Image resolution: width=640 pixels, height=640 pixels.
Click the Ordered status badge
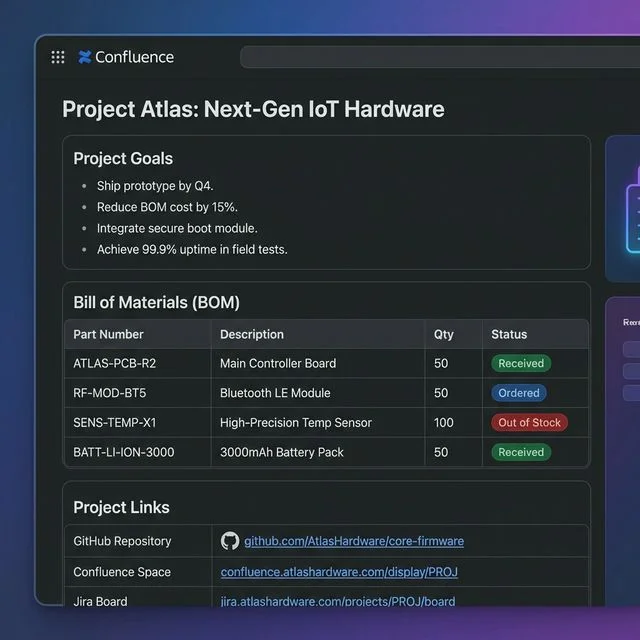tap(519, 393)
